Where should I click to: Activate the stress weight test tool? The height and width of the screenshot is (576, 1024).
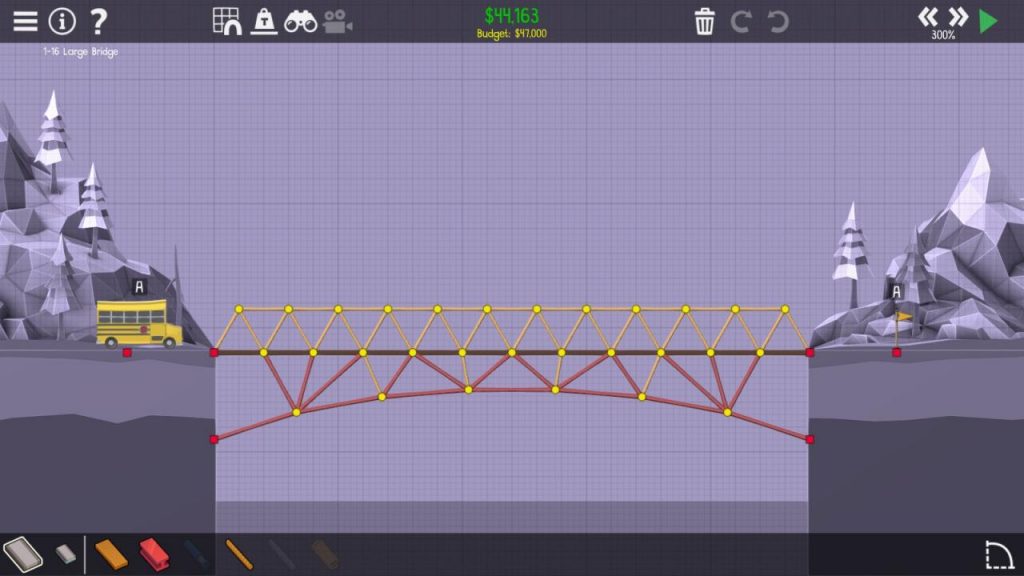tap(263, 22)
